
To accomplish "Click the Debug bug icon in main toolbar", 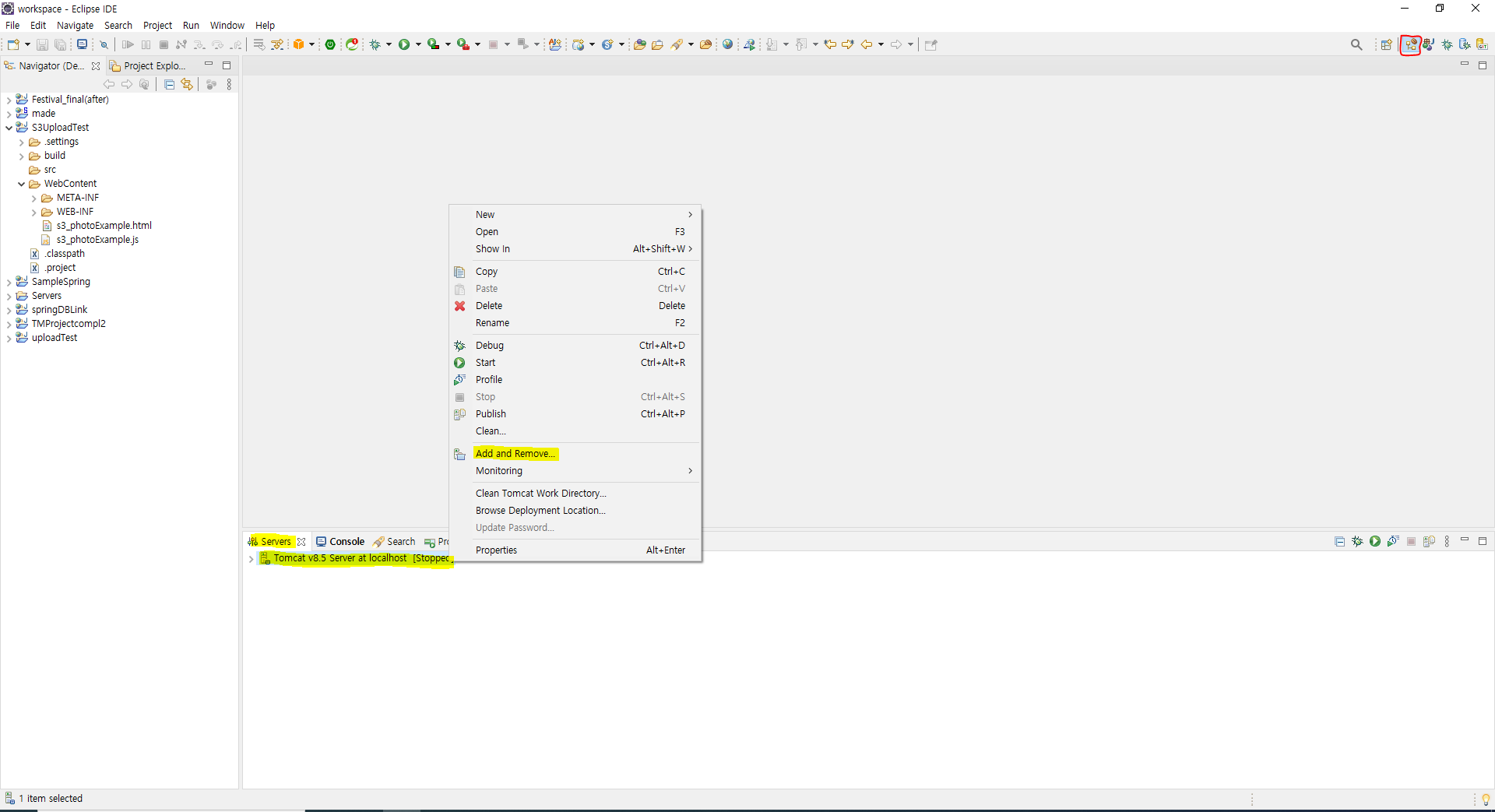I will click(x=375, y=44).
